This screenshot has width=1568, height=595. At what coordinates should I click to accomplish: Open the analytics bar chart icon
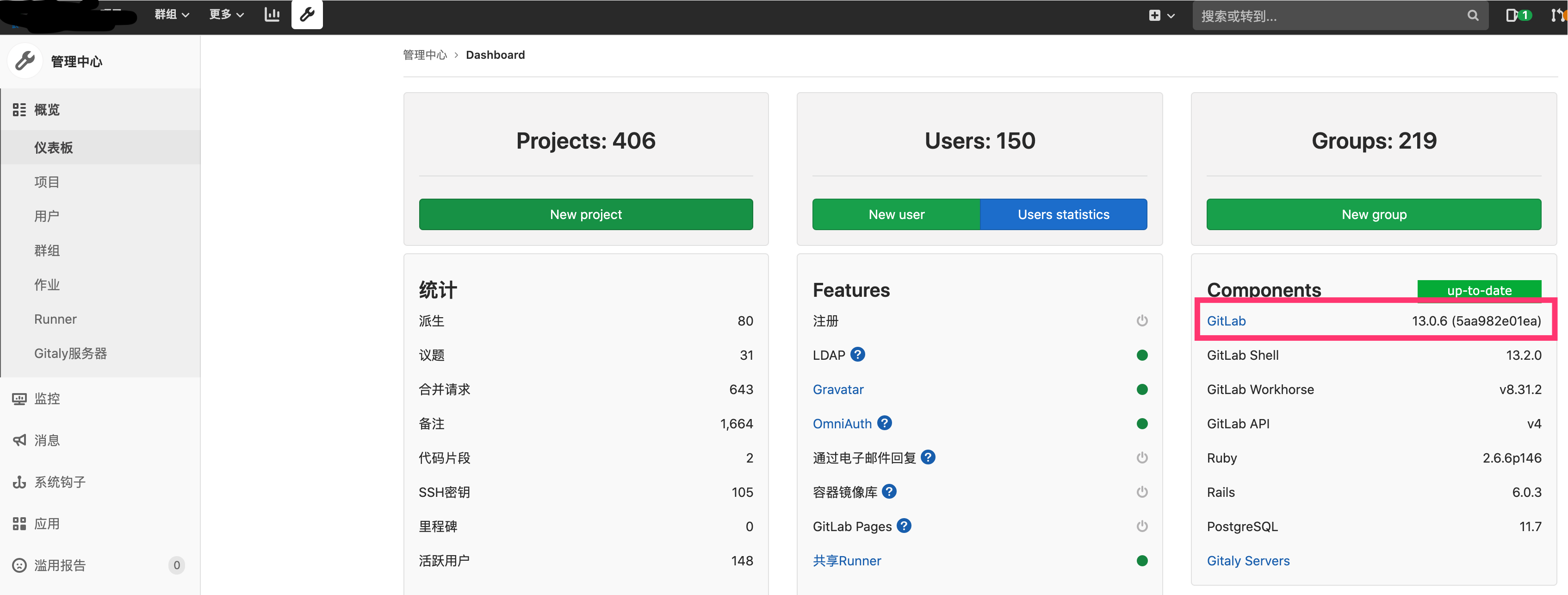pyautogui.click(x=272, y=15)
